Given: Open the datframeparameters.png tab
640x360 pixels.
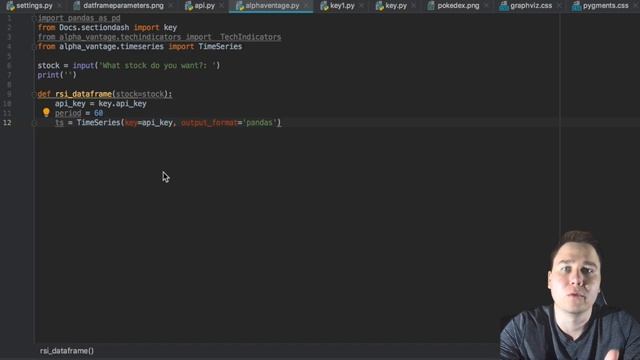Looking at the screenshot, I should click(x=123, y=6).
